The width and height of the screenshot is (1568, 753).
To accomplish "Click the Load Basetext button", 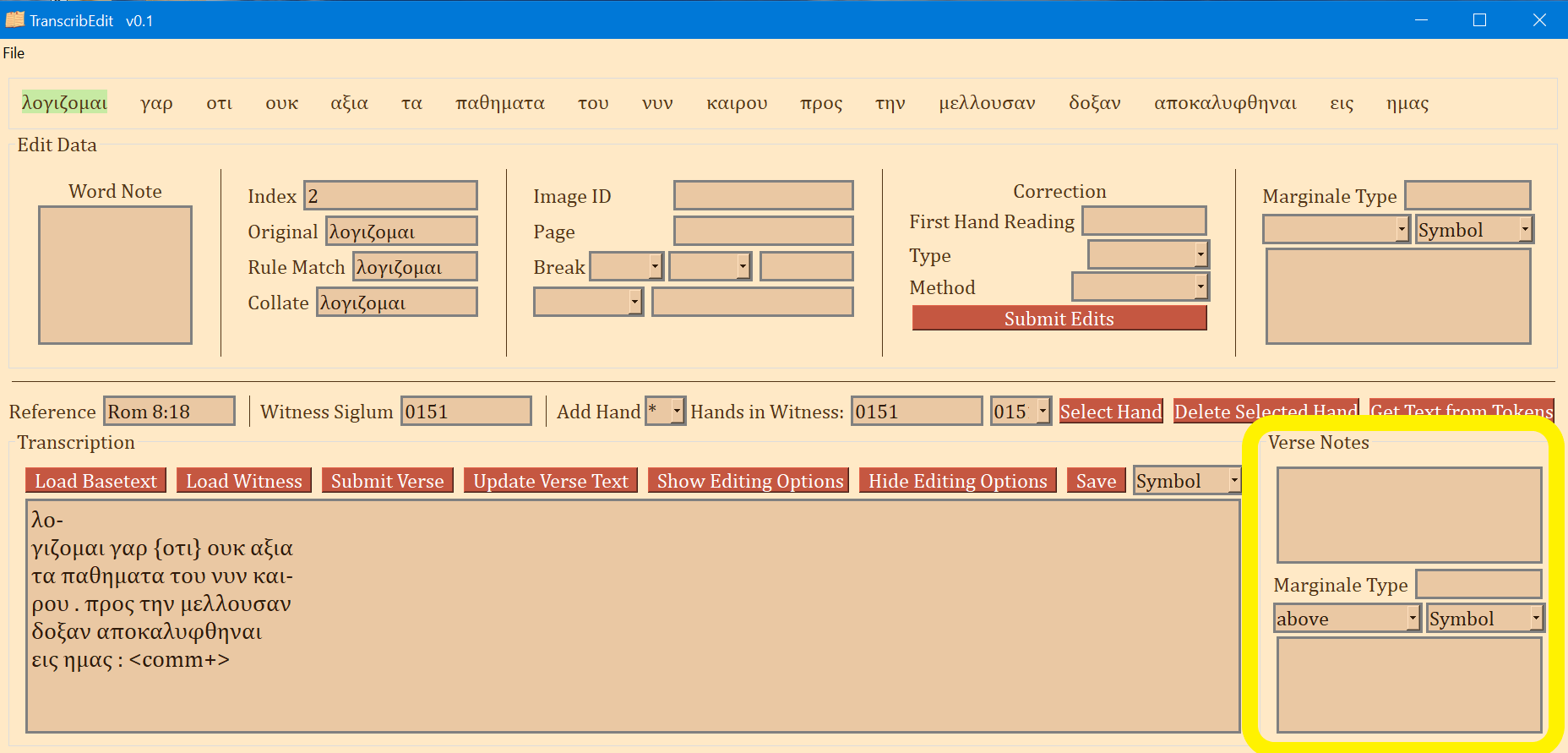I will click(x=95, y=480).
